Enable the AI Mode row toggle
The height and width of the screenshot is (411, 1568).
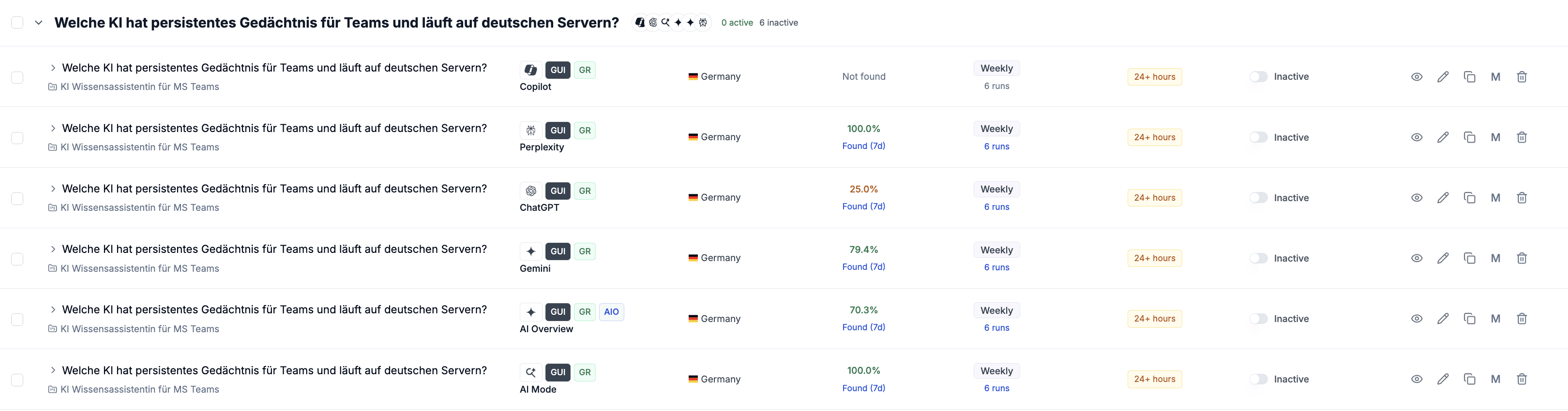[x=1258, y=380]
